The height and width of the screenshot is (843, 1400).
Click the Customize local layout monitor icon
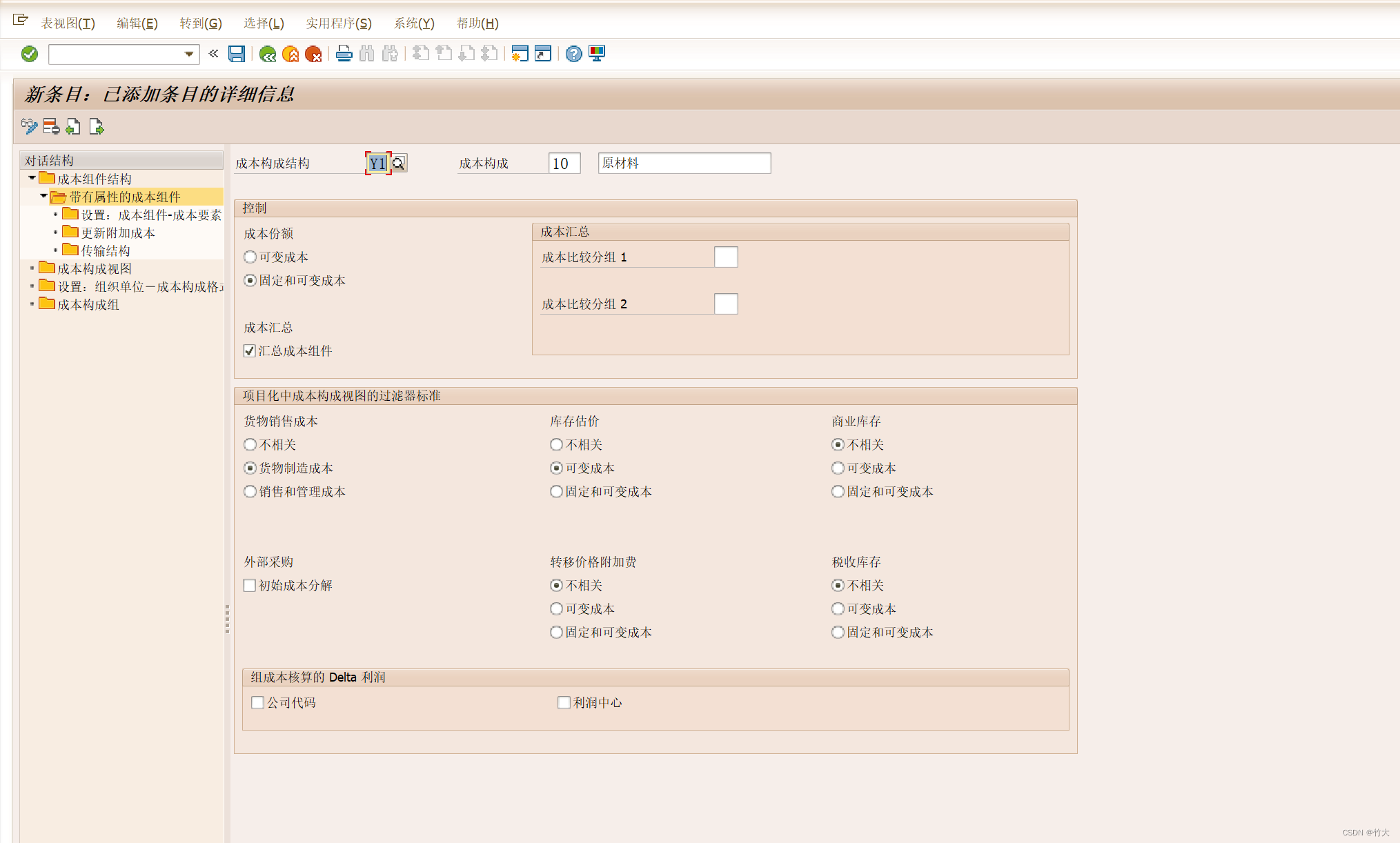pos(597,54)
